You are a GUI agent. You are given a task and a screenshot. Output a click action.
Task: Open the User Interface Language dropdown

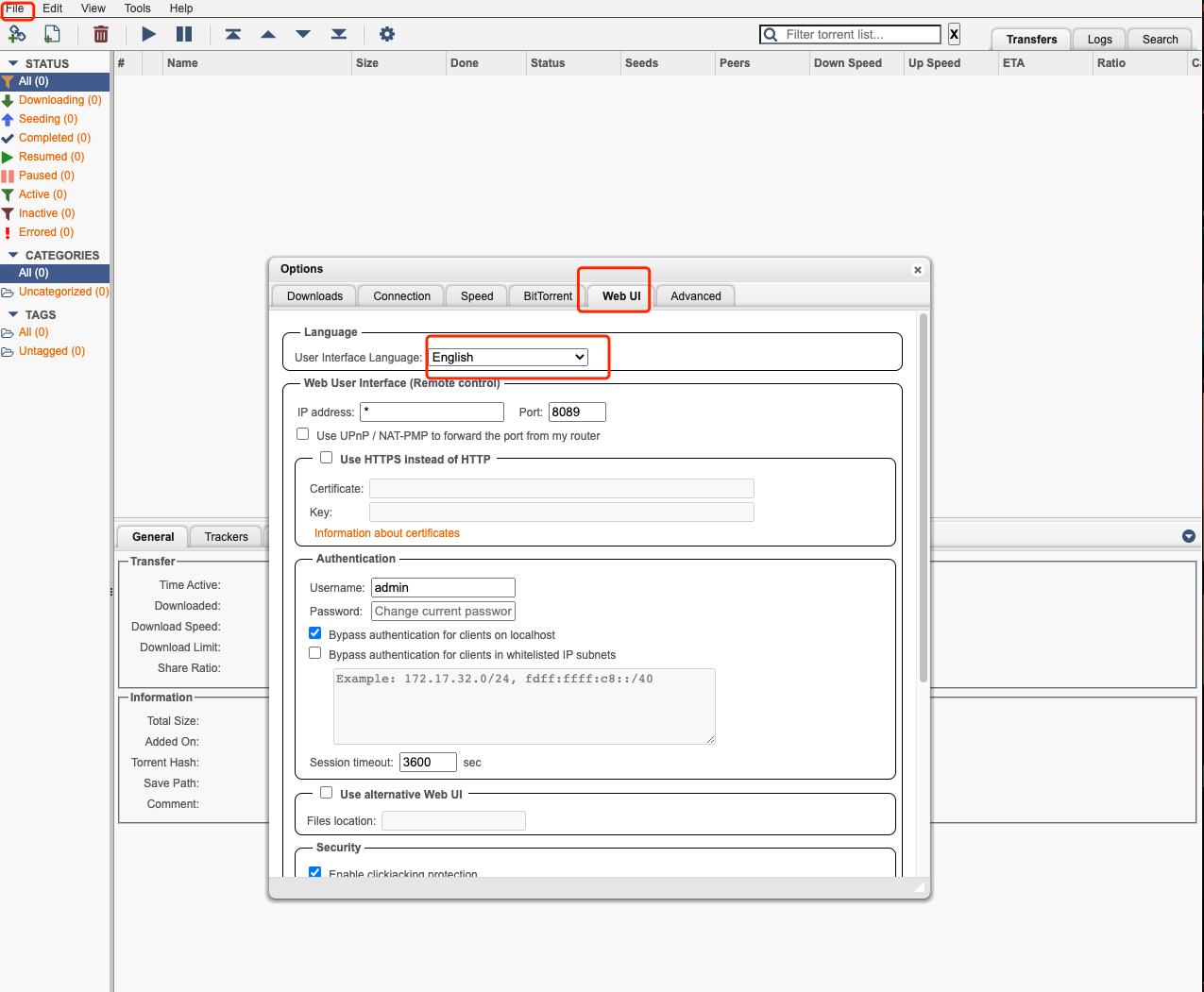pyautogui.click(x=508, y=357)
